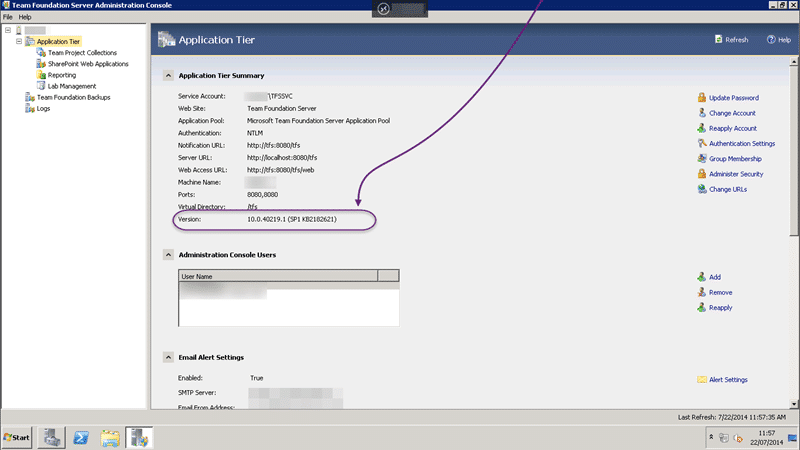
Task: Click the main pane vertical scrollbar
Action: click(793, 151)
